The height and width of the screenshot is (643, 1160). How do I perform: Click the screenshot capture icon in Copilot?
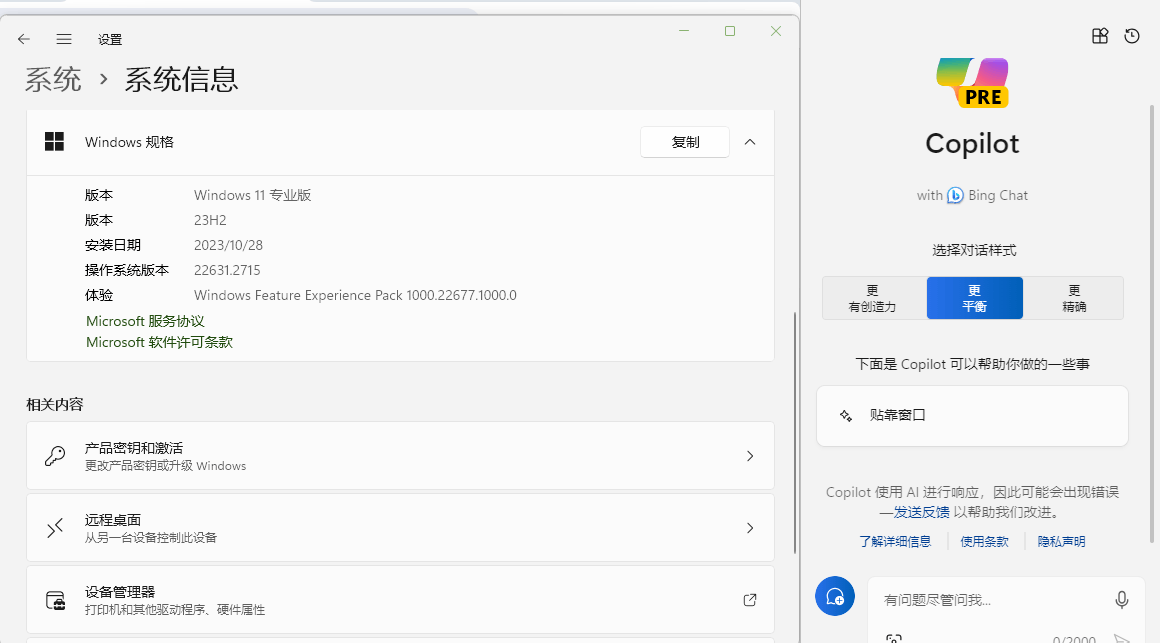click(x=894, y=638)
